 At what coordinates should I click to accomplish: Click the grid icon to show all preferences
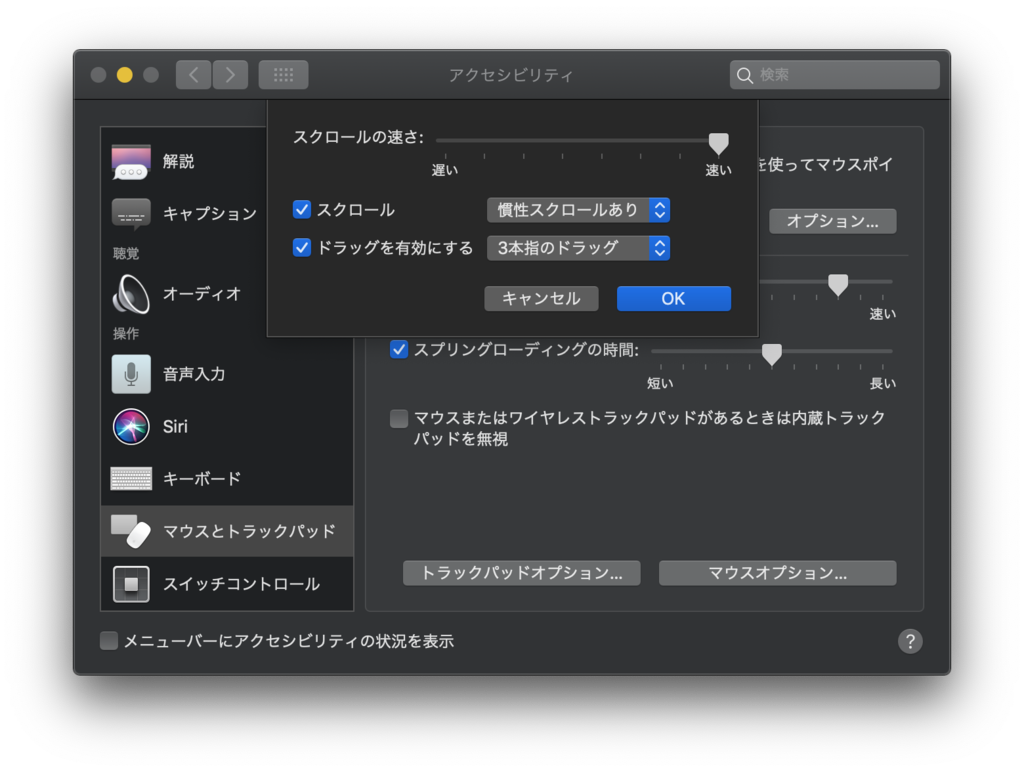(x=283, y=74)
